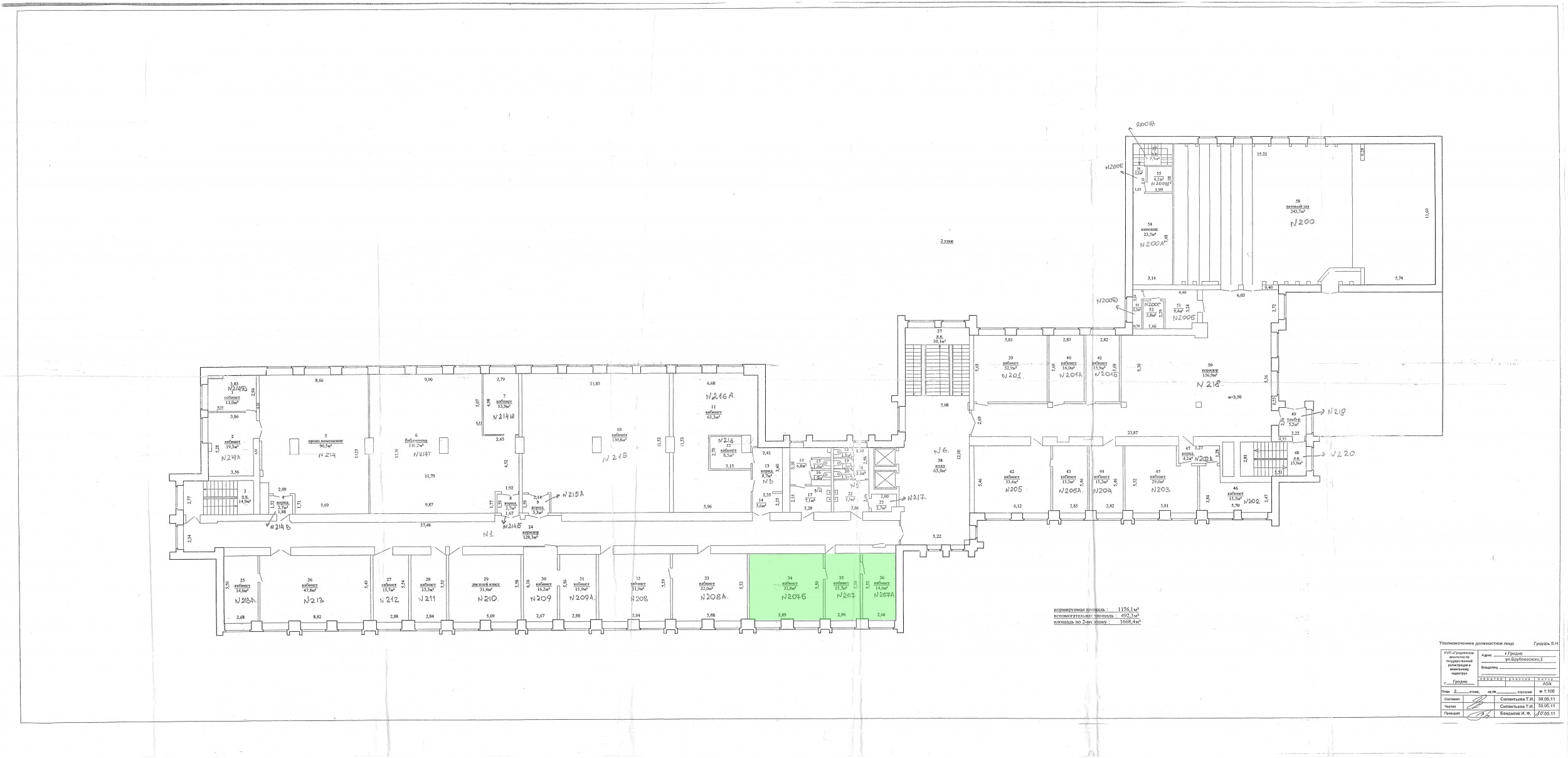Click the handwritten room label "N207Б"

pyautogui.click(x=793, y=597)
